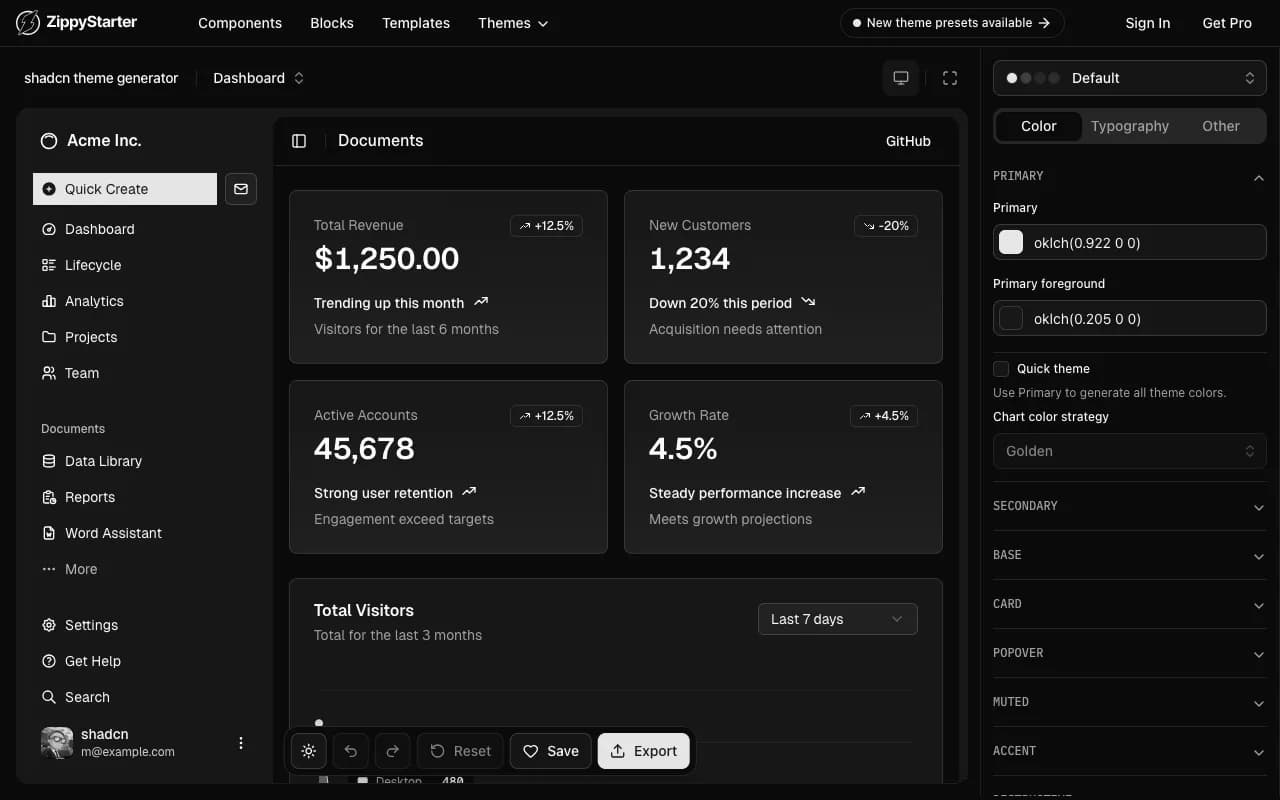Open the Default theme preset selector
The width and height of the screenshot is (1280, 800).
tap(1128, 77)
